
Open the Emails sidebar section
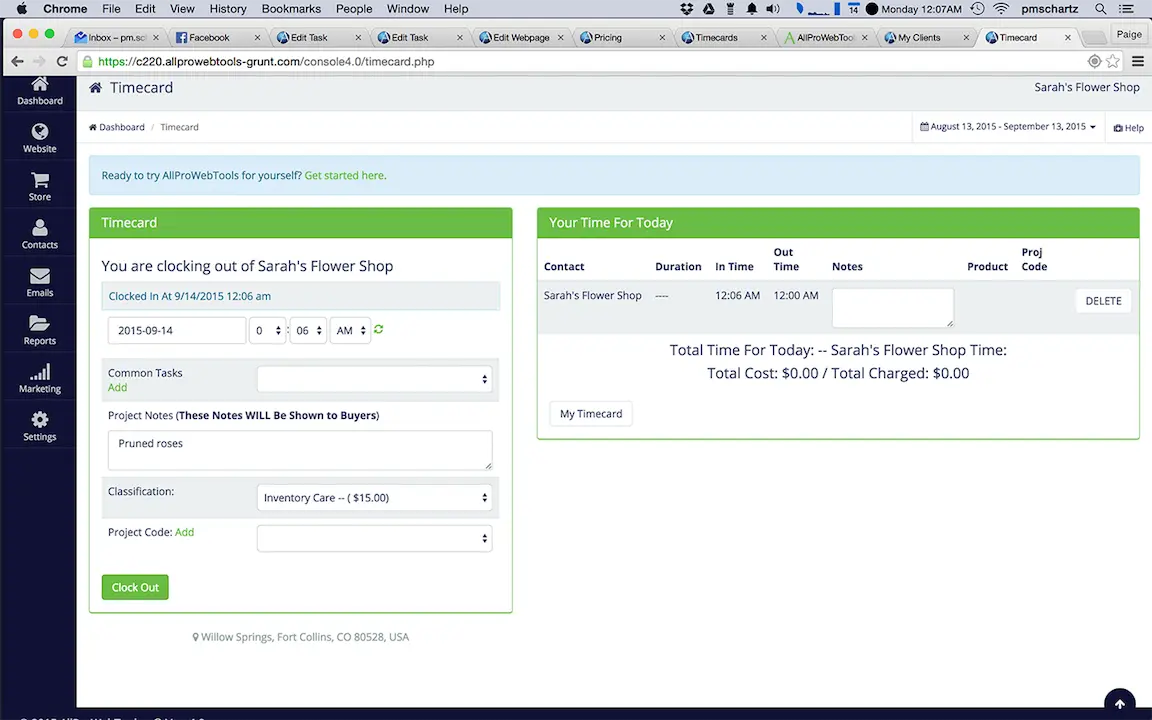coord(40,282)
